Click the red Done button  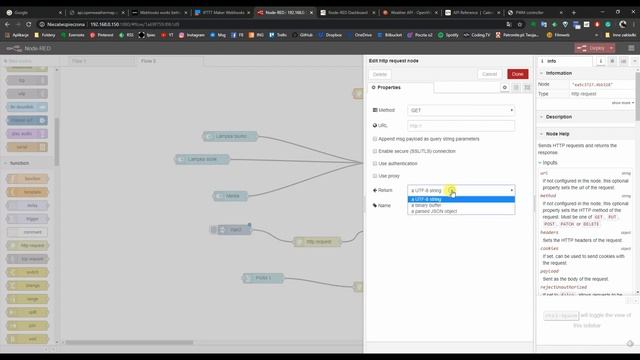coord(518,74)
